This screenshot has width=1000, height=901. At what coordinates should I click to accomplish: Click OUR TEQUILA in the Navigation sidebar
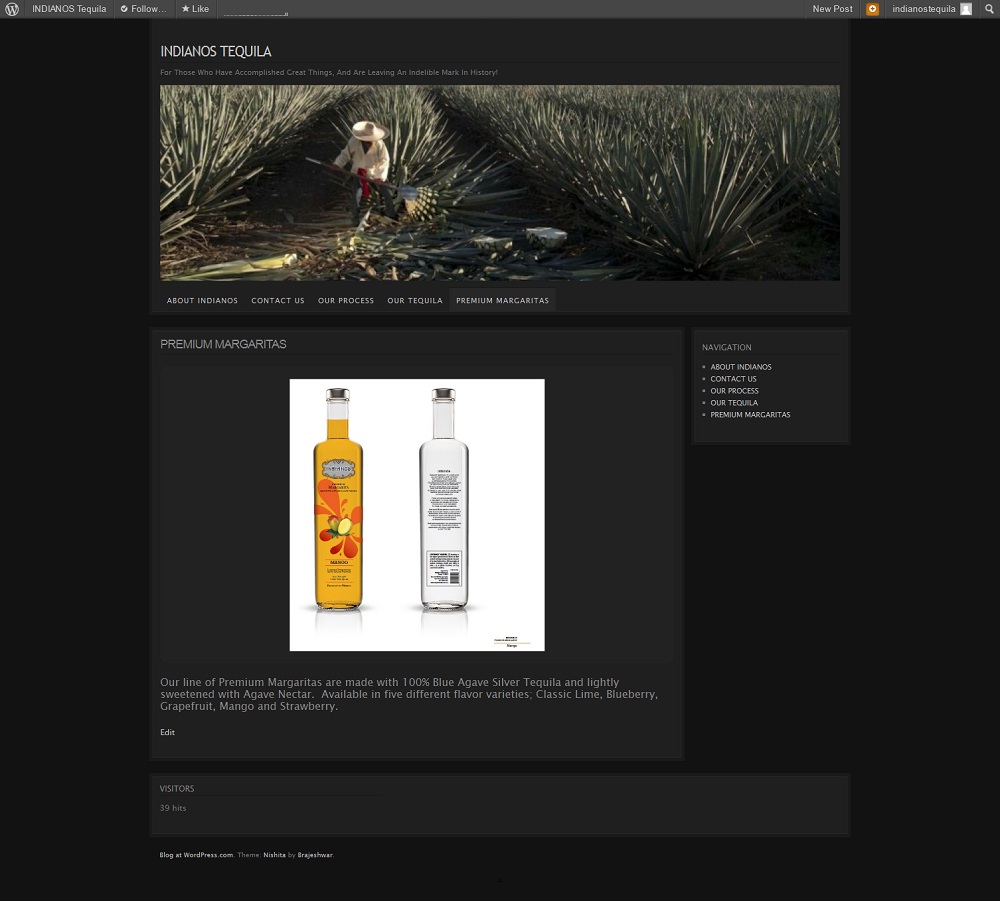[x=734, y=402]
